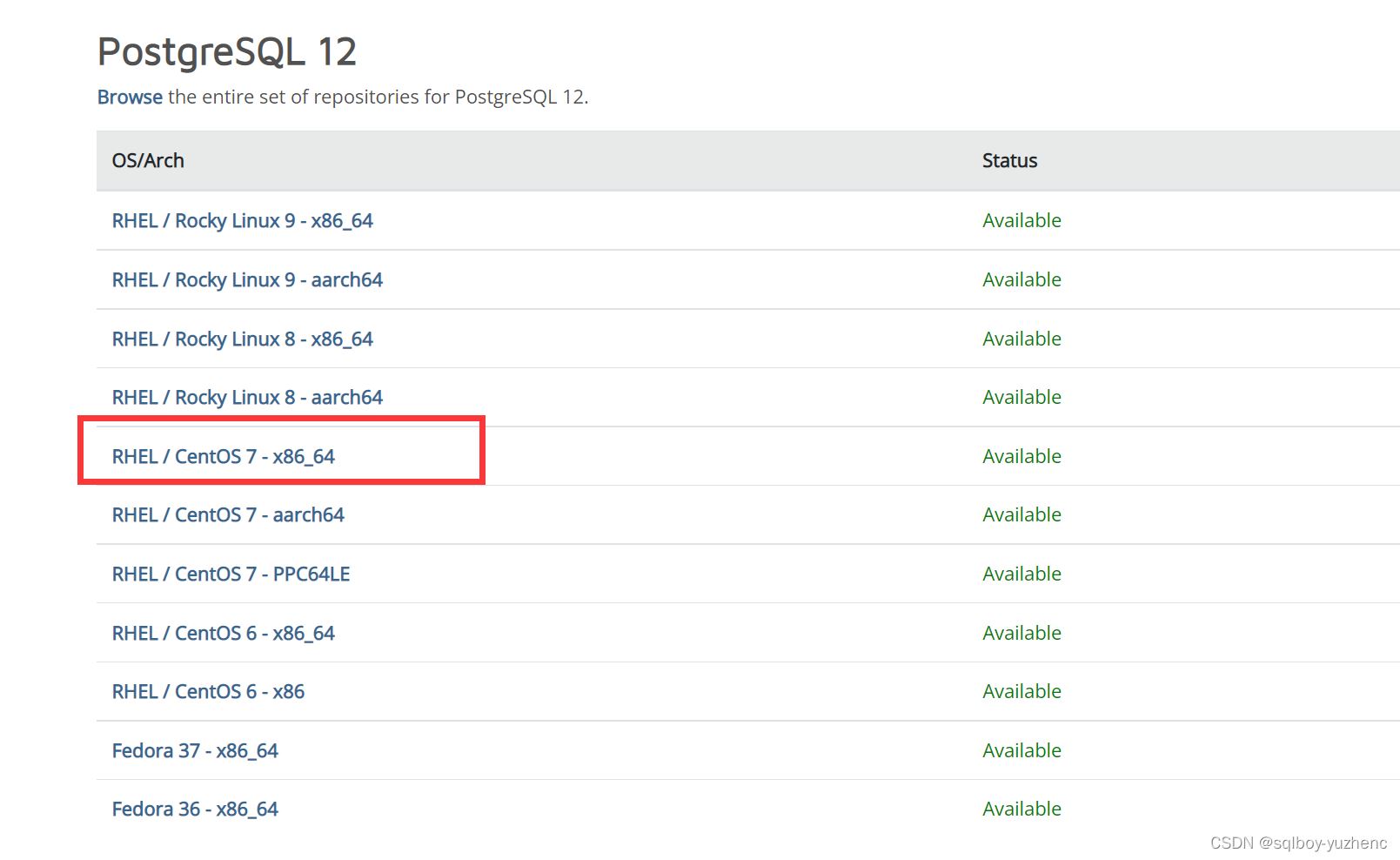This screenshot has width=1400, height=860.
Task: Click the OS/Arch column header
Action: pyautogui.click(x=148, y=161)
